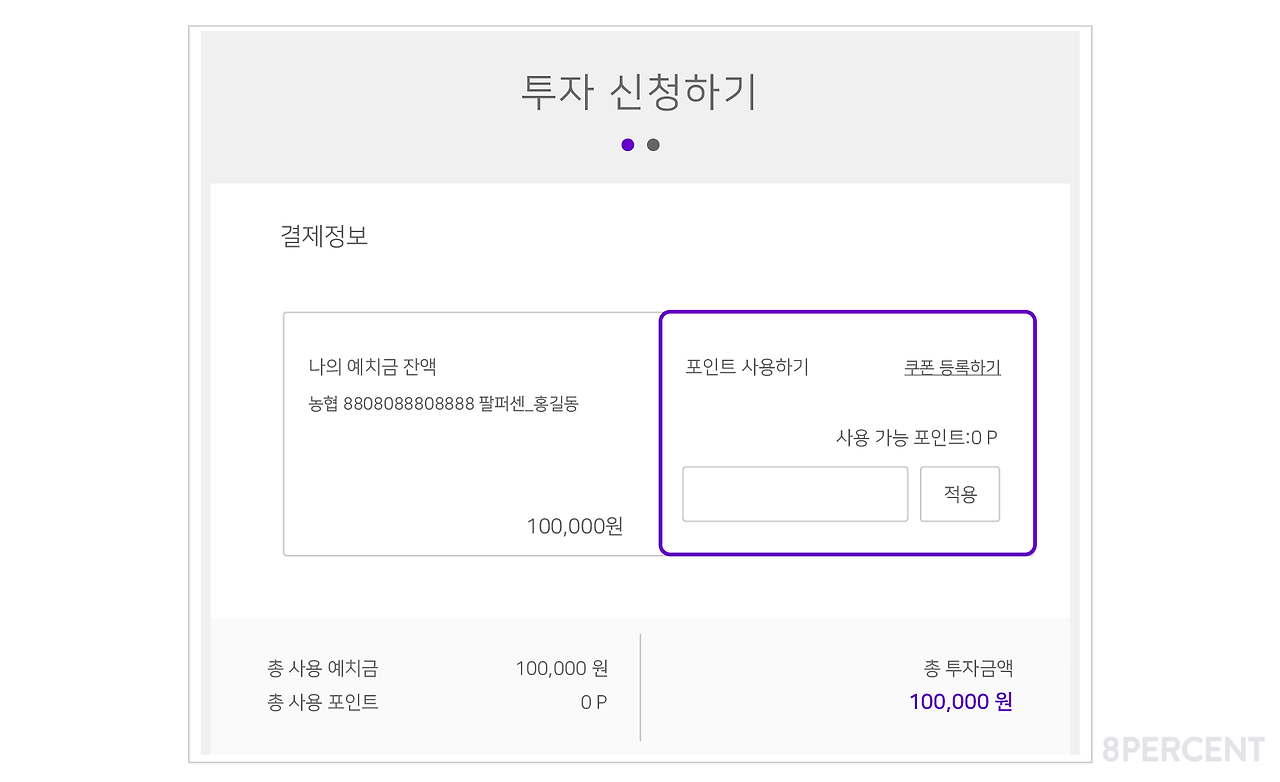
Task: Click the purple total investment amount
Action: pyautogui.click(x=960, y=702)
